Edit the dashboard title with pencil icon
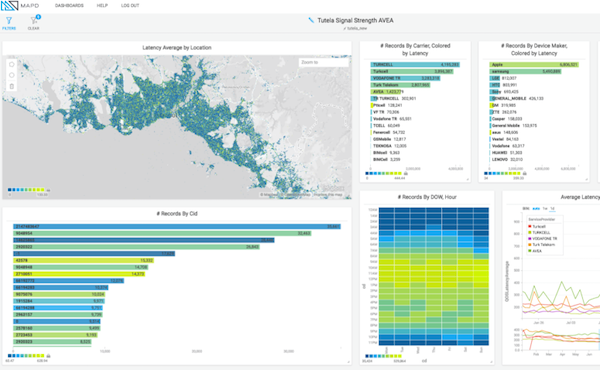Image resolution: width=600 pixels, height=370 pixels. tap(311, 20)
